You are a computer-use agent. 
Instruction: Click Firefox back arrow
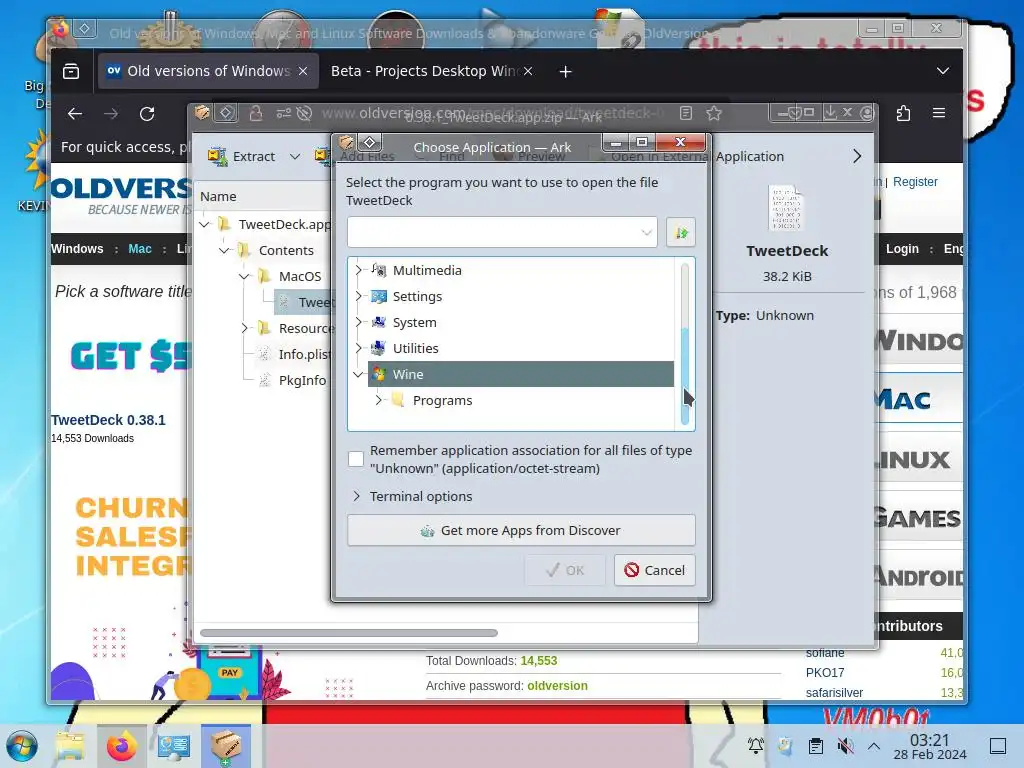[75, 114]
